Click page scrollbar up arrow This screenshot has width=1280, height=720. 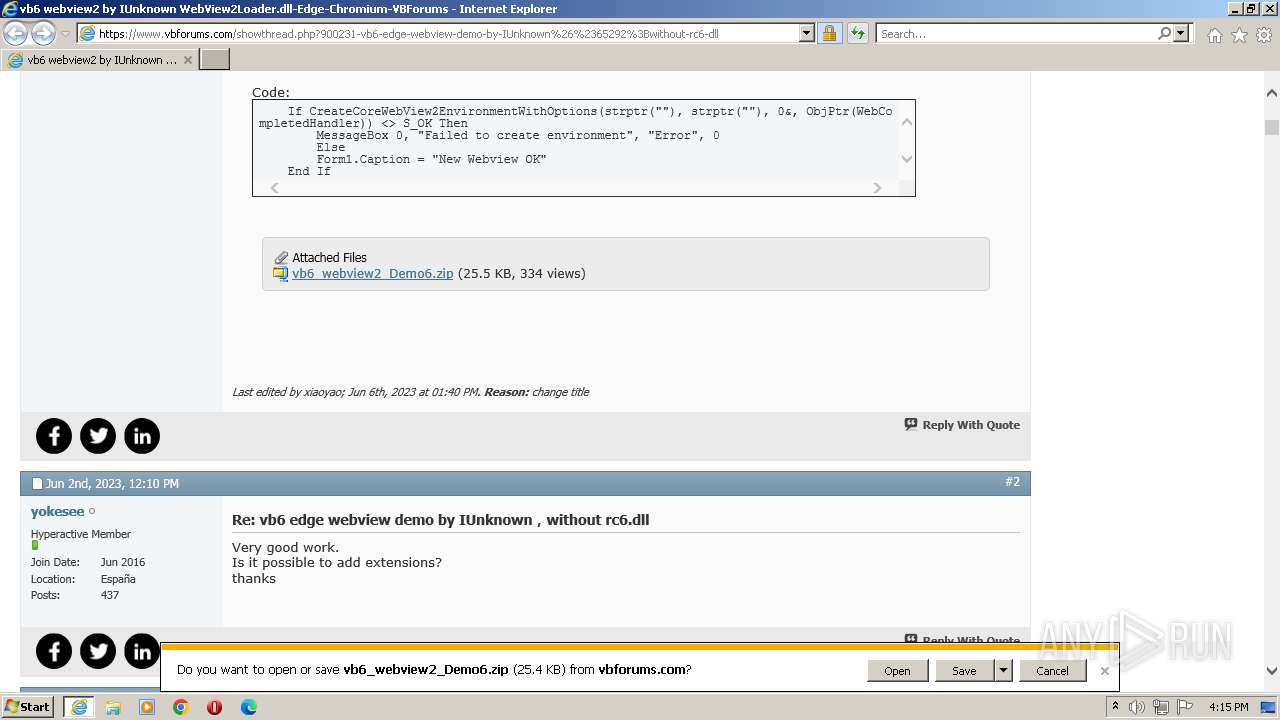click(x=1272, y=93)
